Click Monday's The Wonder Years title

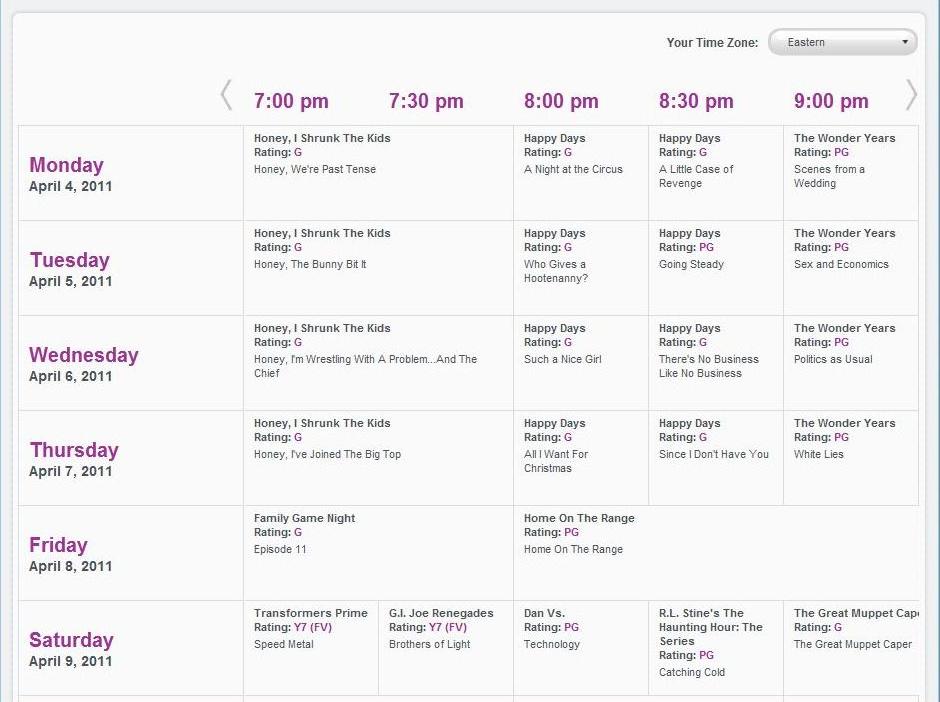tap(845, 138)
